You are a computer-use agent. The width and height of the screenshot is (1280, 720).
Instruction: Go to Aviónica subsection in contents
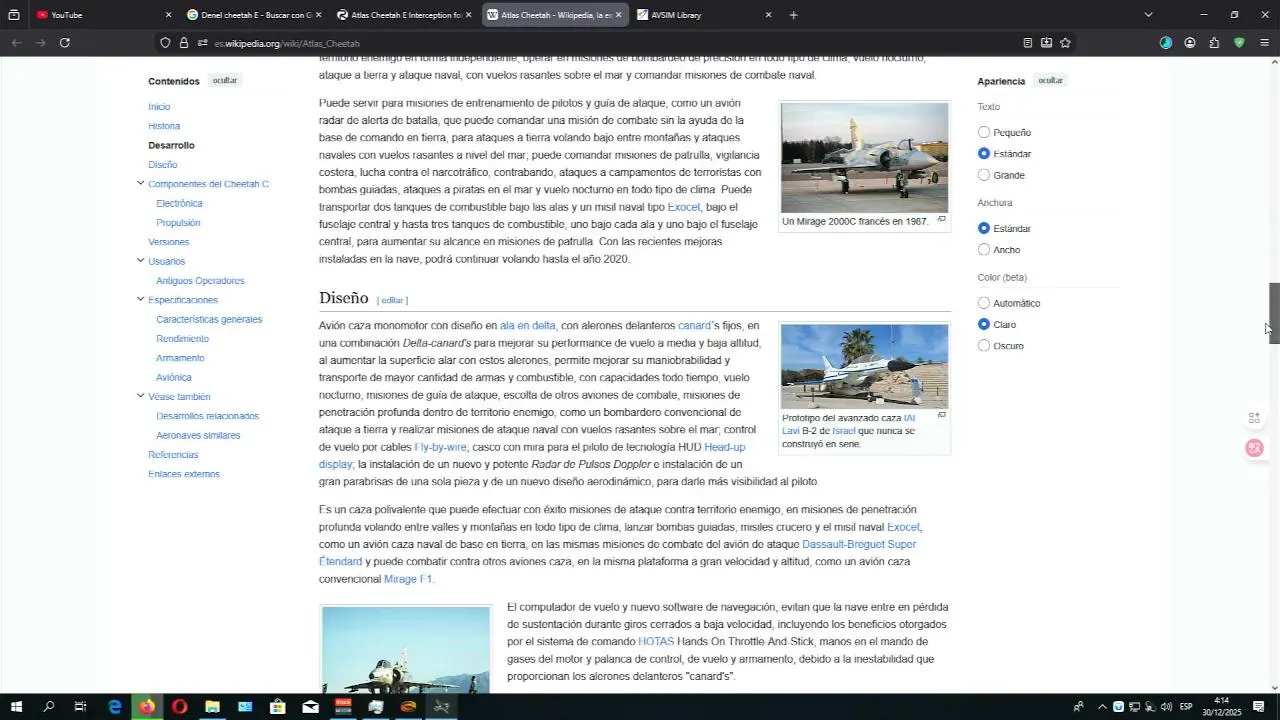point(174,378)
